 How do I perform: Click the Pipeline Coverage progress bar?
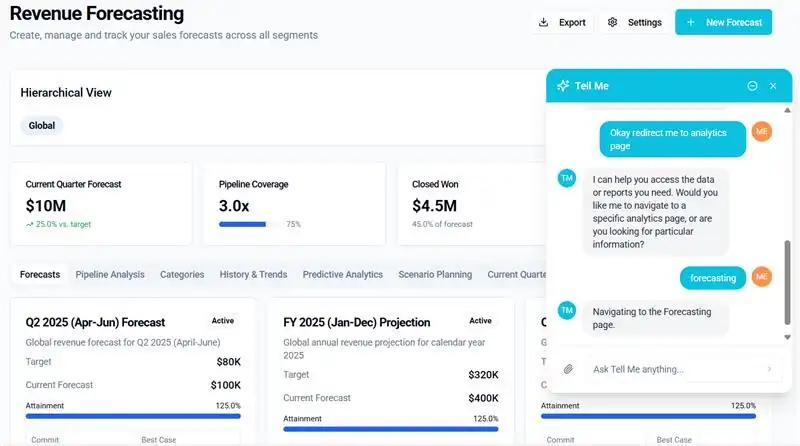(x=249, y=225)
